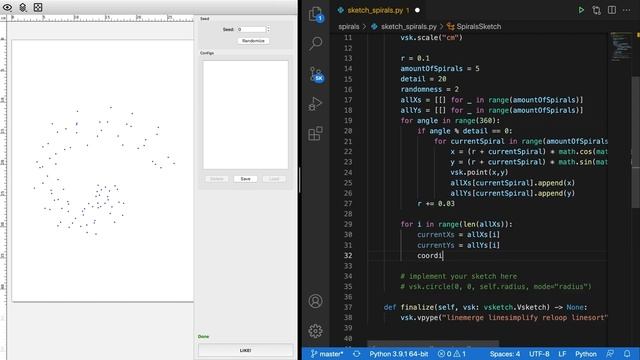The width and height of the screenshot is (640, 360).
Task: Step the Seed value with the spinner arrows
Action: (x=268, y=29)
